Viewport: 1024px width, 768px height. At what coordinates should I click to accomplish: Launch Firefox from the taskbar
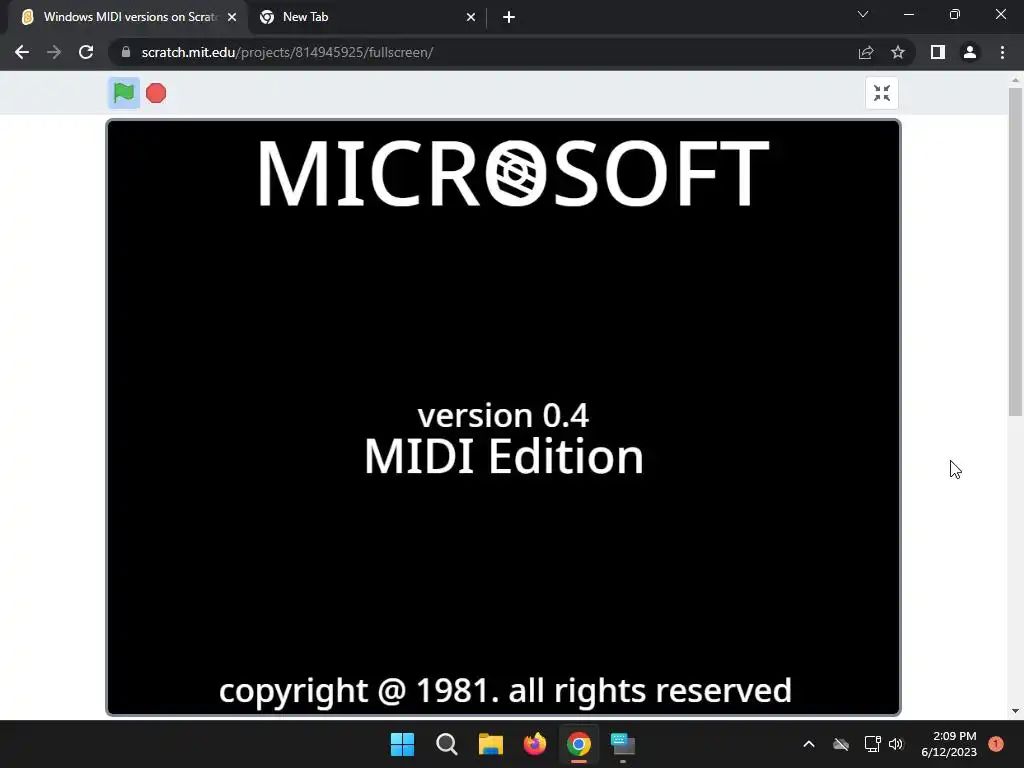(x=535, y=744)
